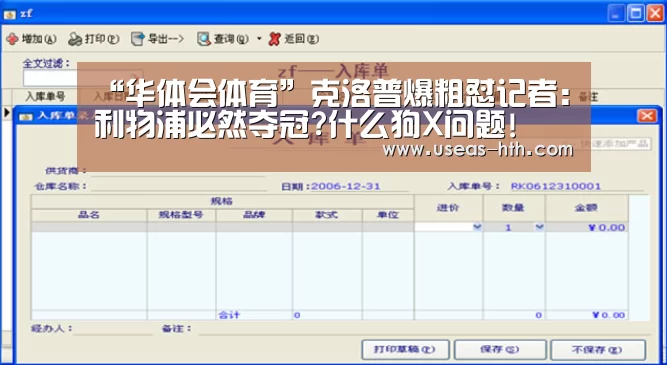Click the 导出 export icon
Viewport: 667px width, 365px height.
click(138, 39)
